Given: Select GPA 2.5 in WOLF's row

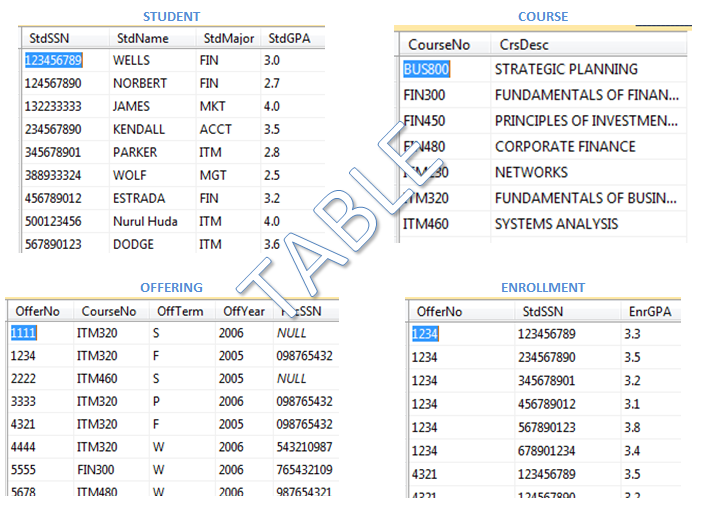Looking at the screenshot, I should coord(271,175).
